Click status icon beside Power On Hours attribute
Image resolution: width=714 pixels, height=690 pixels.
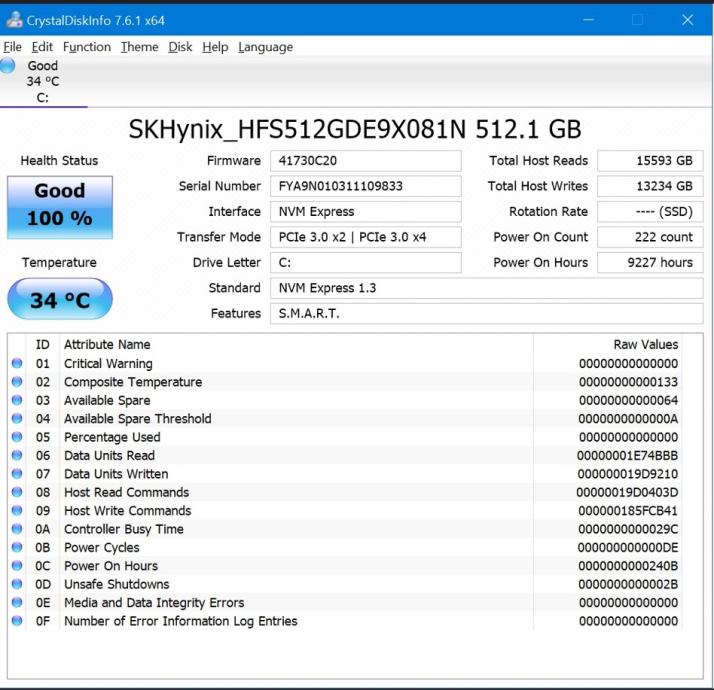17,566
